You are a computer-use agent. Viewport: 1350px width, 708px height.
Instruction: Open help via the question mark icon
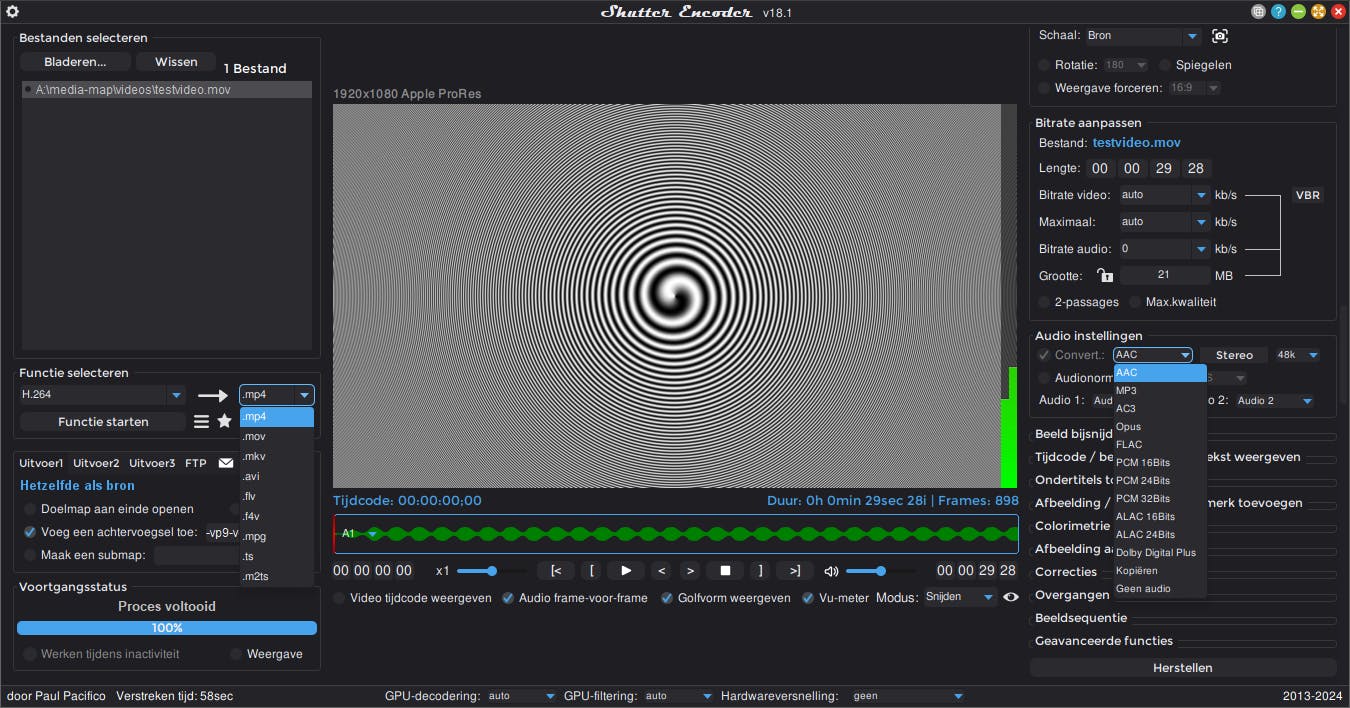(x=1278, y=11)
